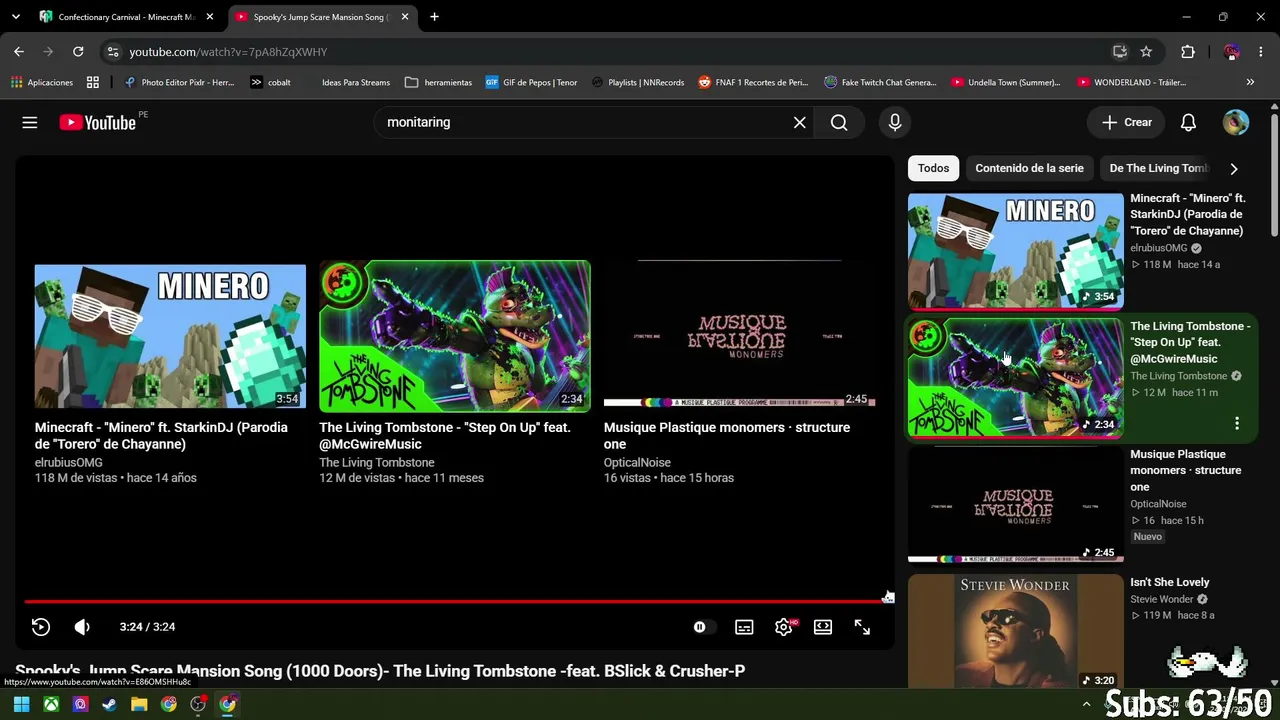Viewport: 1280px width, 720px height.
Task: Close the Confectionary Carnival tab
Action: point(210,17)
